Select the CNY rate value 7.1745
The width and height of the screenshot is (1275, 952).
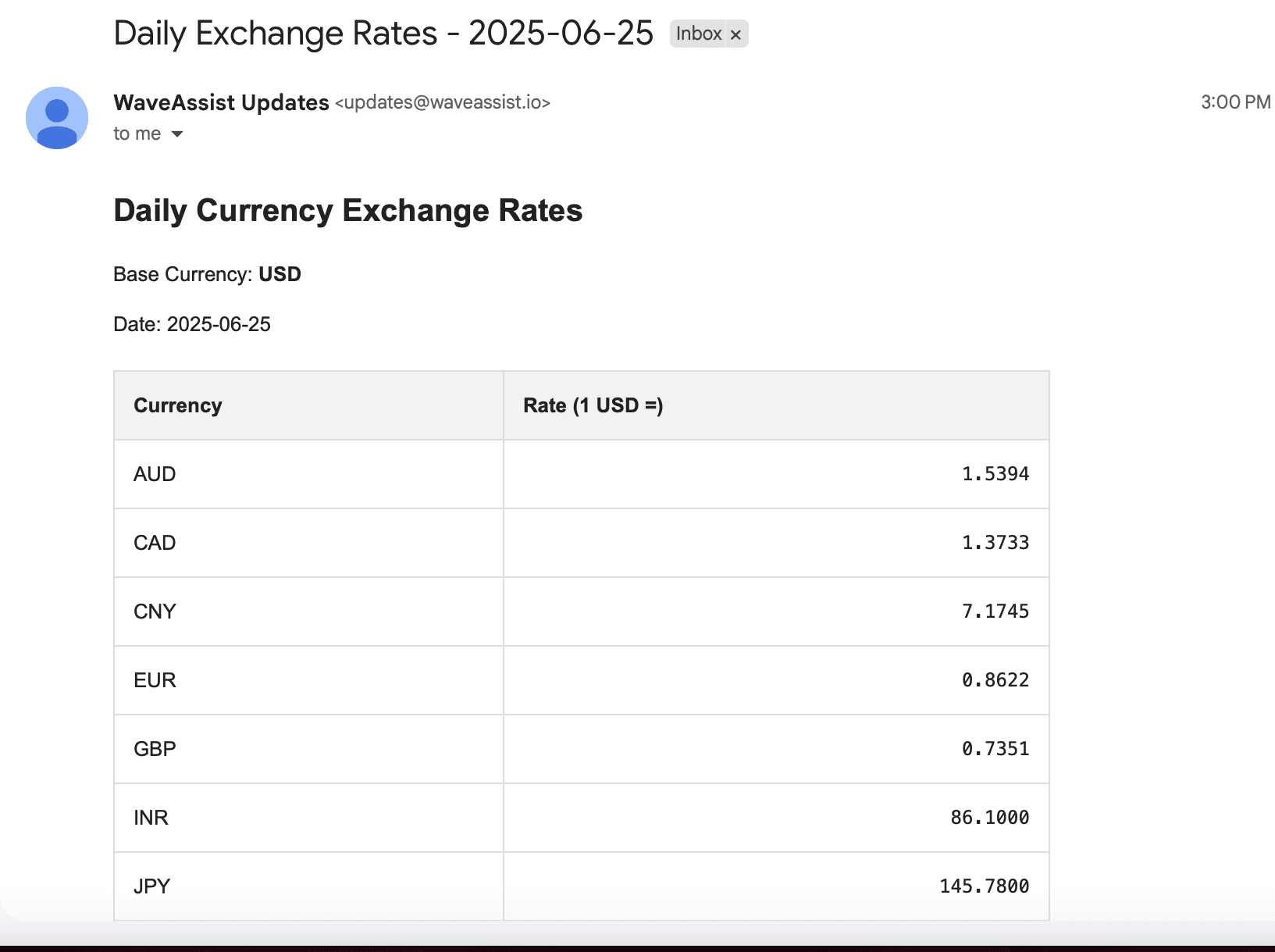[x=995, y=611]
